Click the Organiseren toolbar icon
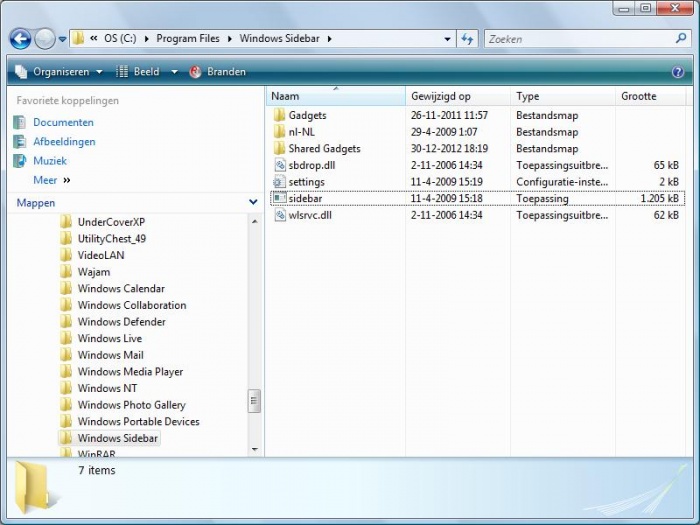This screenshot has width=700, height=525. tap(21, 72)
